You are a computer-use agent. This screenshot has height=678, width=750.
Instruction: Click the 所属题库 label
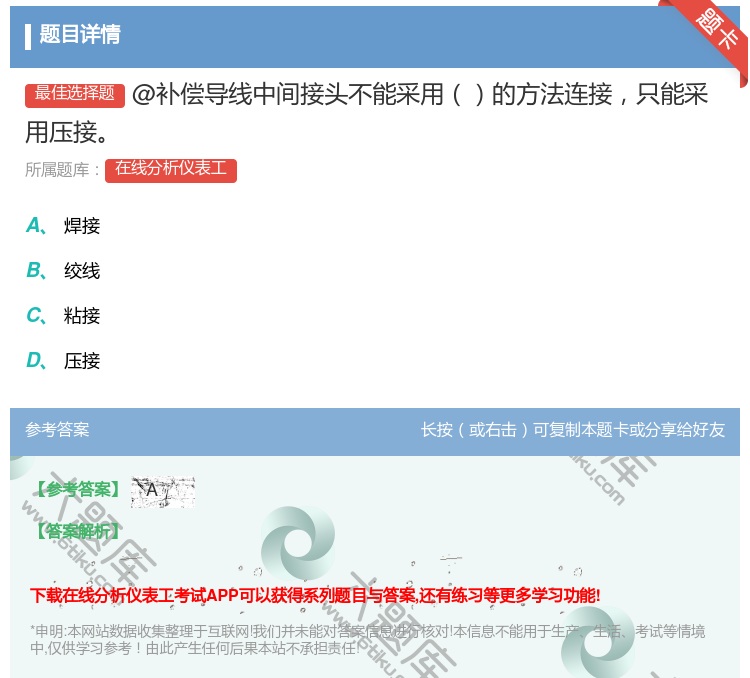[62, 170]
